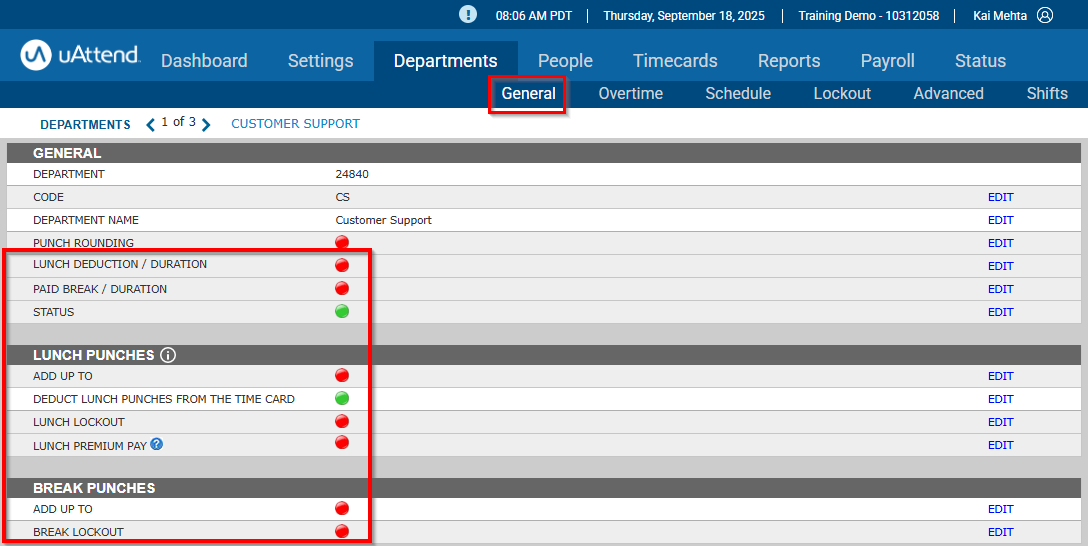This screenshot has height=546, width=1088.
Task: Click Punch Rounding red status indicator
Action: 342,242
